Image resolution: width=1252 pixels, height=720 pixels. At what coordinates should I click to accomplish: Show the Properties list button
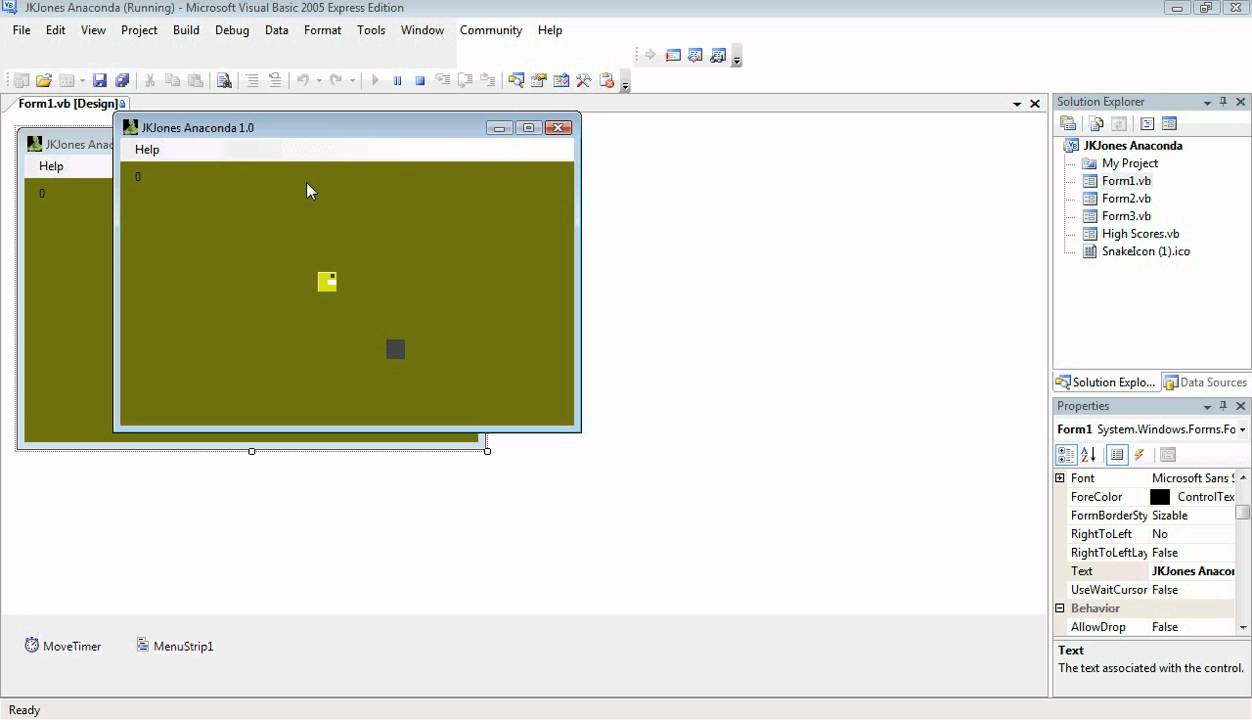(x=1117, y=455)
